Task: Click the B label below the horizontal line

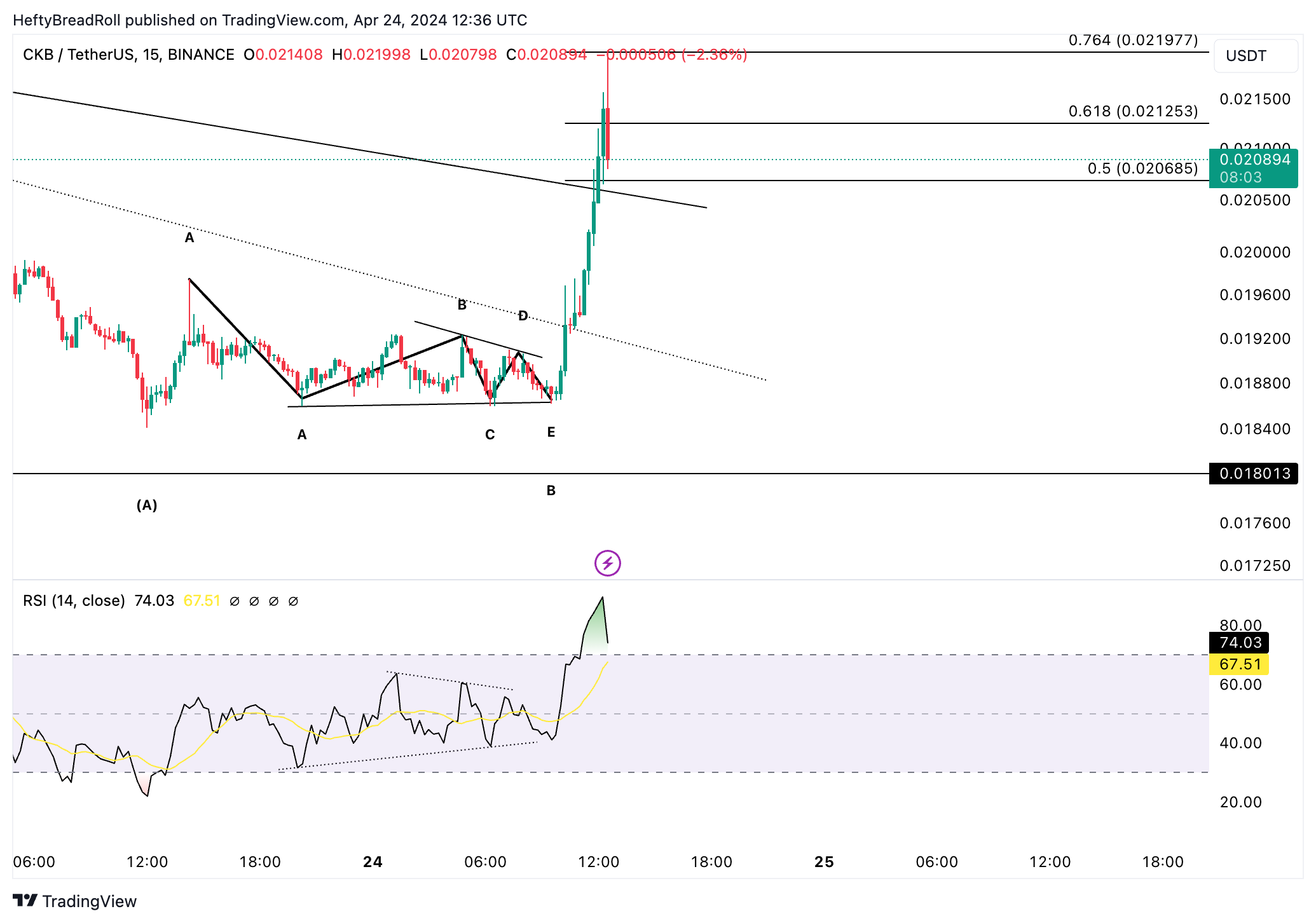Action: [551, 491]
